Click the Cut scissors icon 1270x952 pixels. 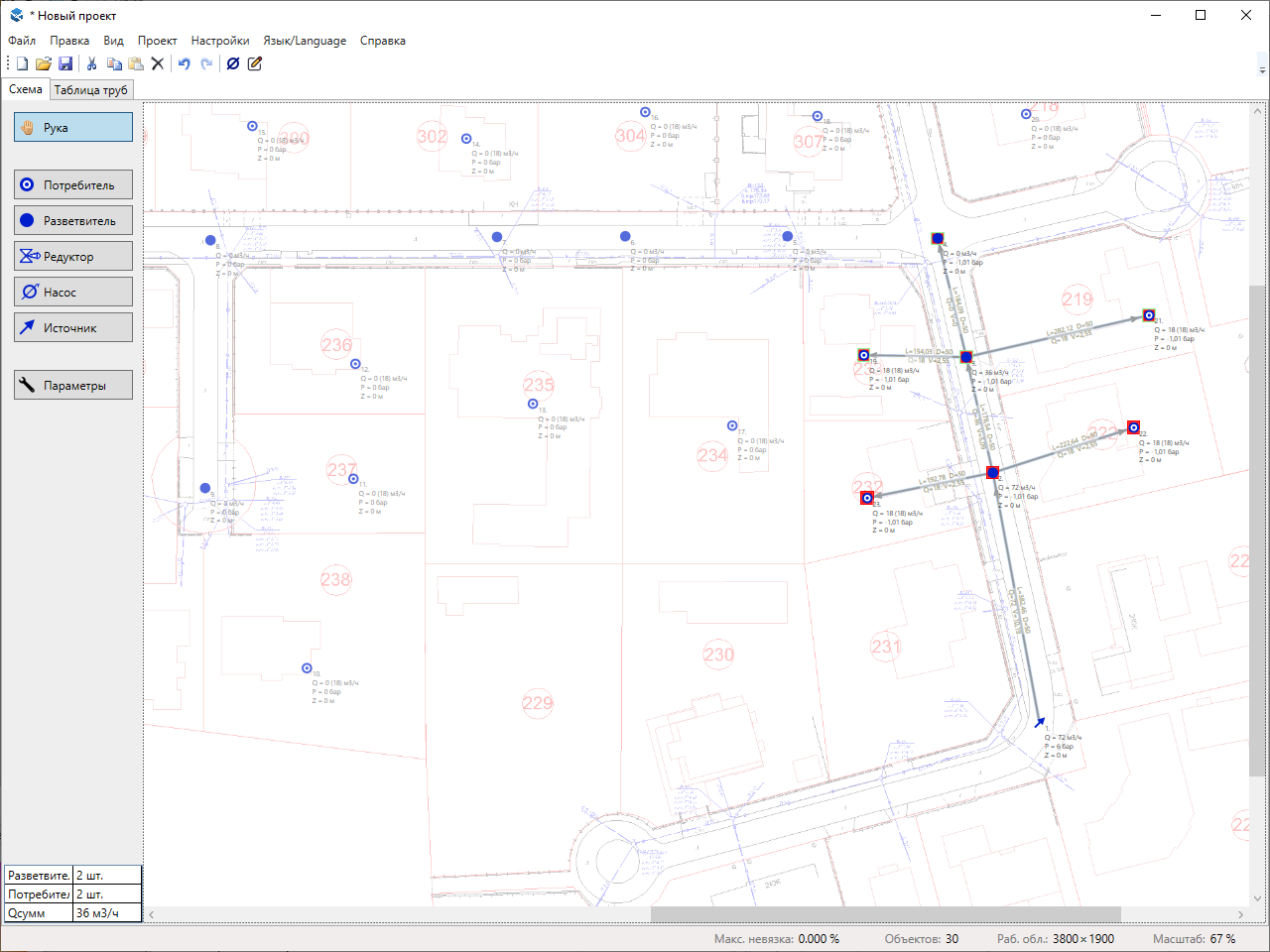point(92,63)
